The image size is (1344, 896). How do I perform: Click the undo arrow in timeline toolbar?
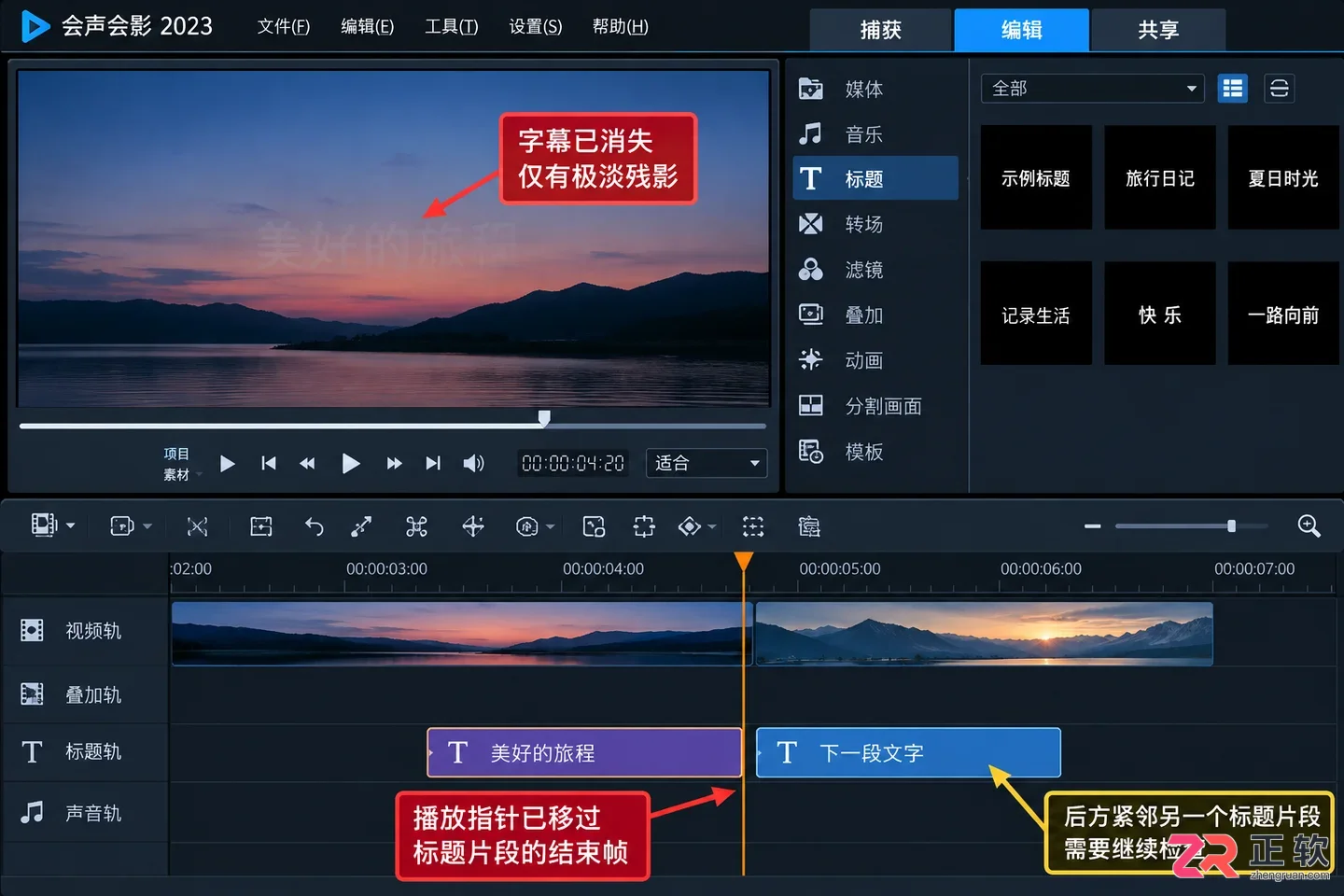314,527
